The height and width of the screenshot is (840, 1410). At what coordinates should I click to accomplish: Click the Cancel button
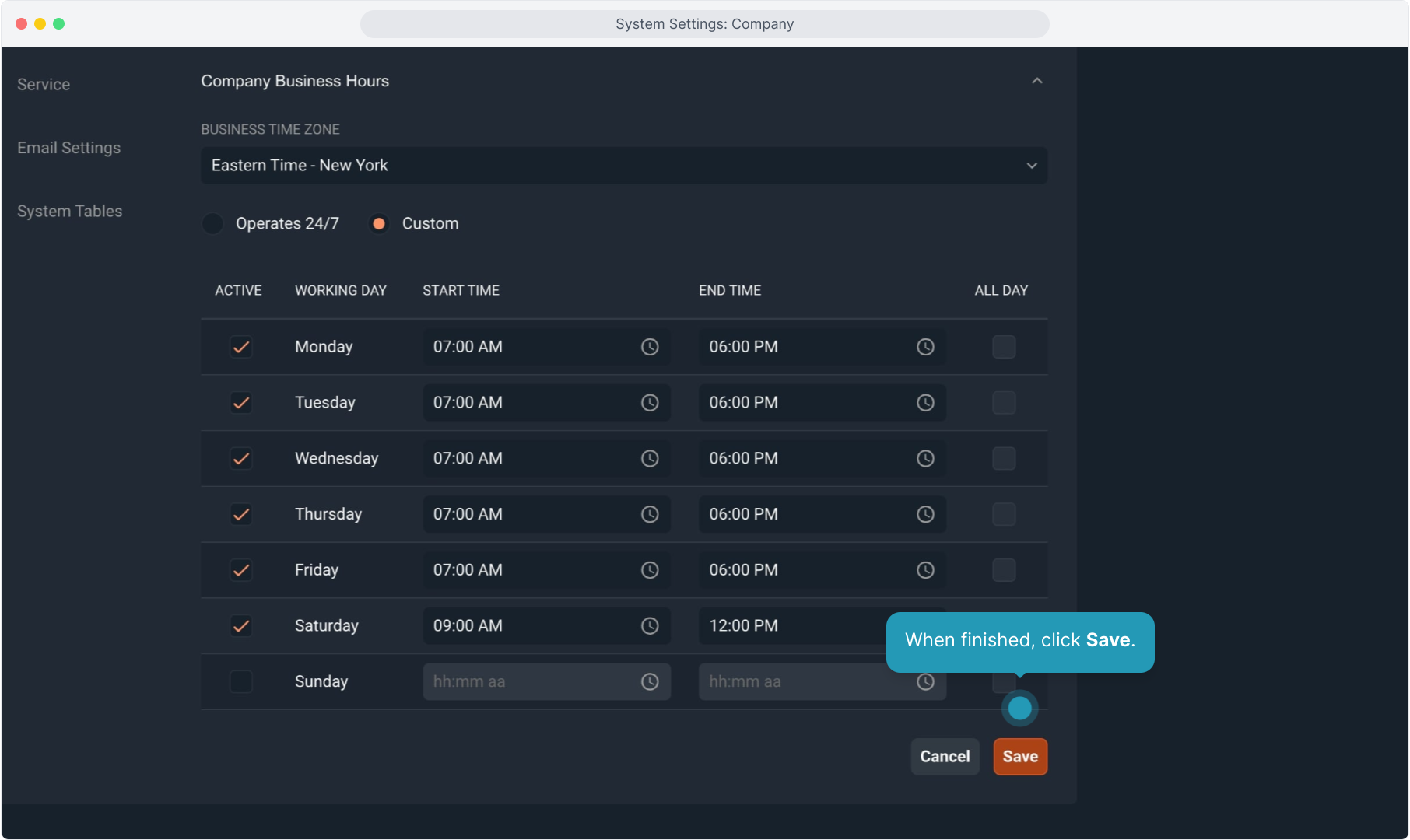pos(945,757)
